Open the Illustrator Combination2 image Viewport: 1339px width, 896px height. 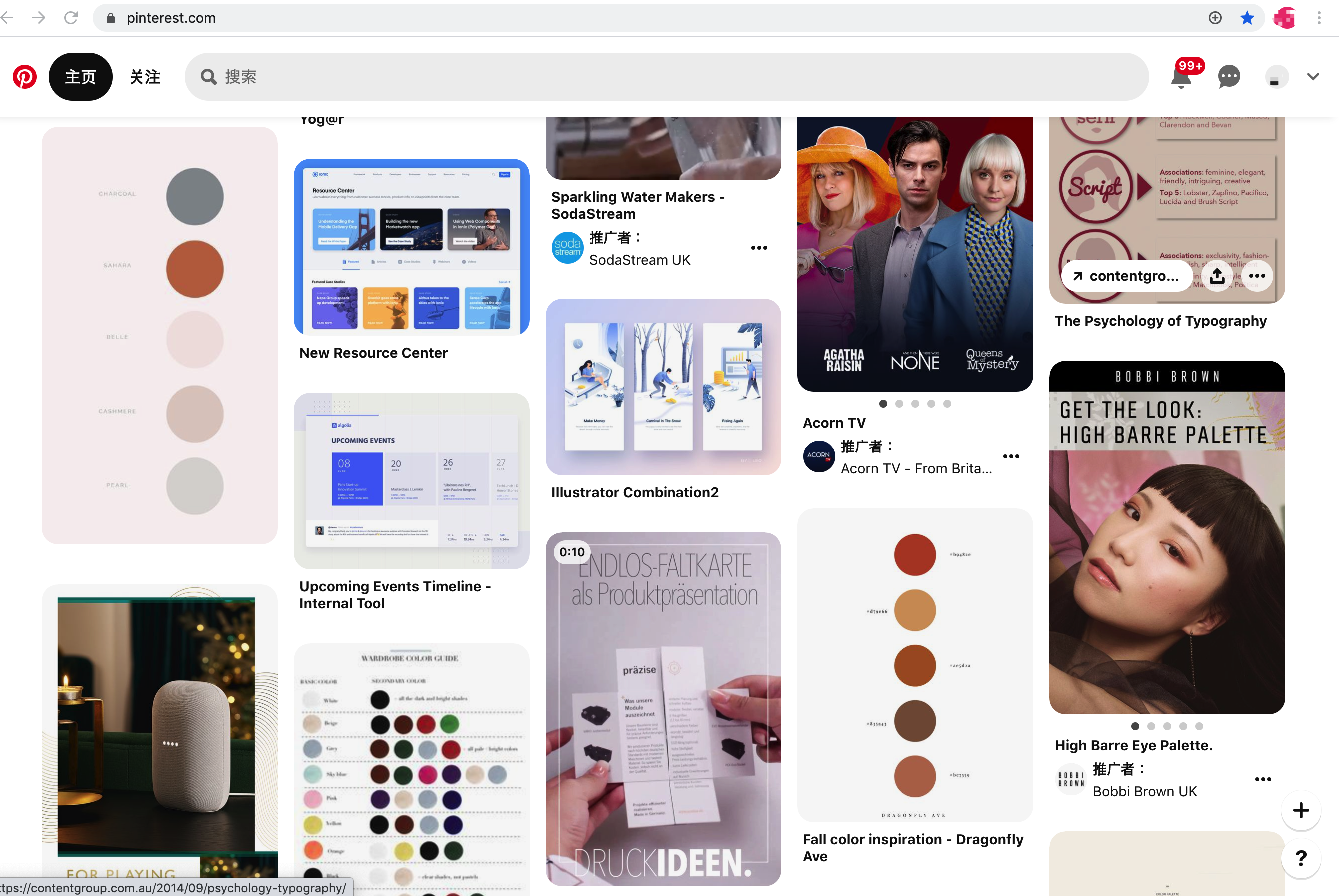coord(664,387)
